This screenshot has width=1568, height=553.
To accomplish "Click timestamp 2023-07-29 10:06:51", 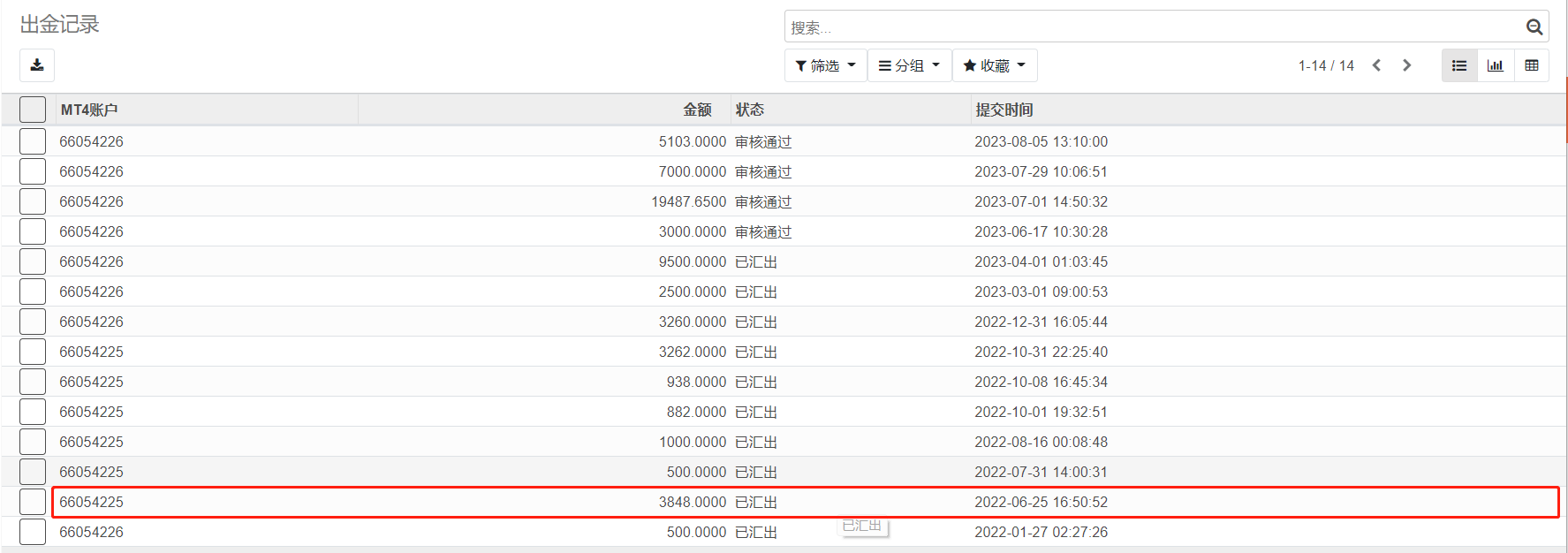I will click(1041, 171).
